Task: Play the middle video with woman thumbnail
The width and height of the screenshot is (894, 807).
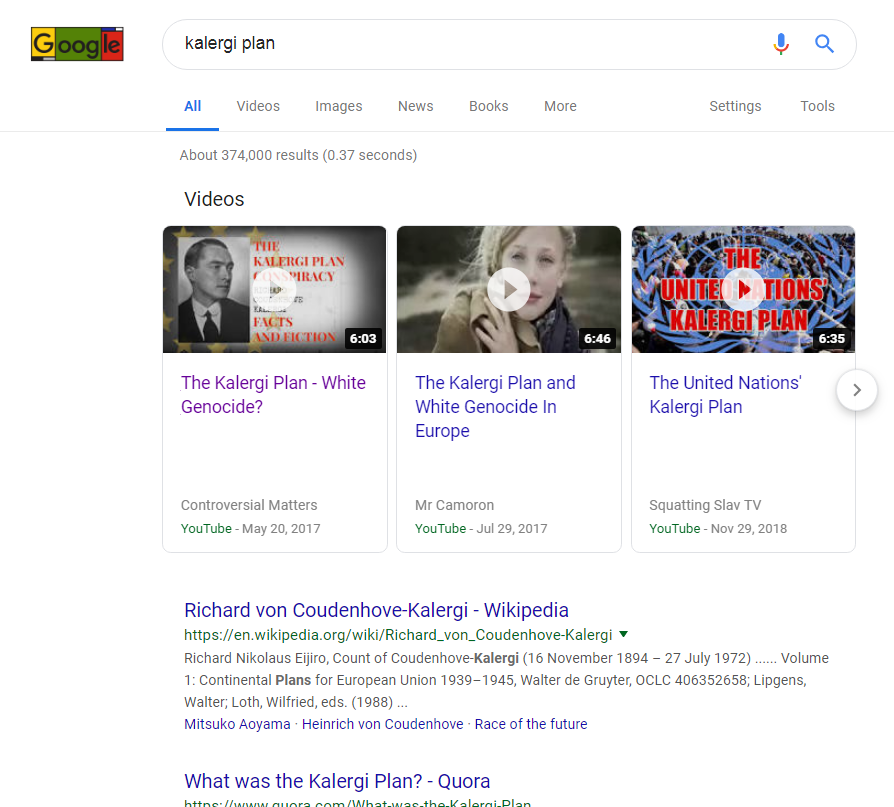Action: pyautogui.click(x=508, y=289)
